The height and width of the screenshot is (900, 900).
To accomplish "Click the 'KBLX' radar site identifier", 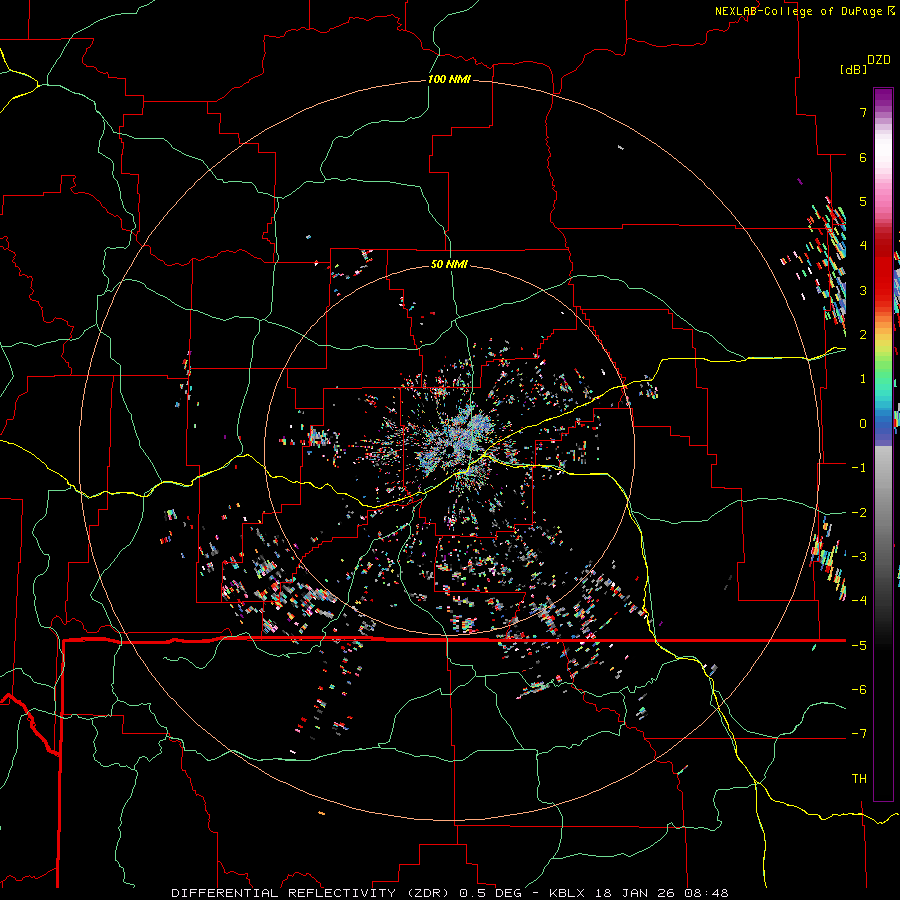I will pyautogui.click(x=567, y=893).
